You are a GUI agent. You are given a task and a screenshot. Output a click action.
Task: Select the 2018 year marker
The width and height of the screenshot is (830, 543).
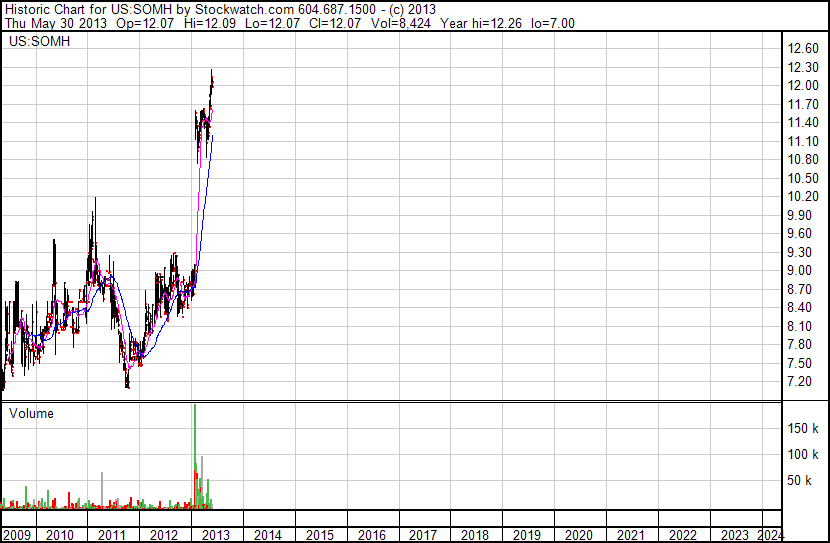coord(475,535)
